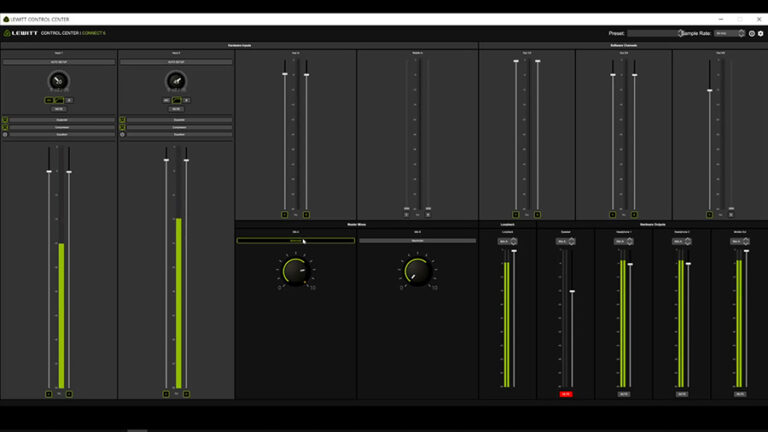
Task: Open the Compressor settings bar on Input 2
Action: 179,127
